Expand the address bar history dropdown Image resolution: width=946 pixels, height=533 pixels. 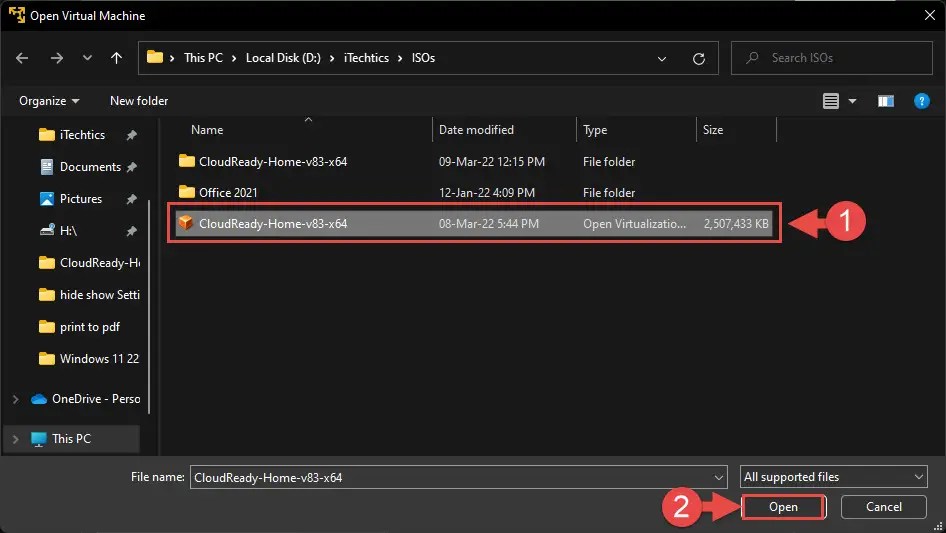coord(662,59)
